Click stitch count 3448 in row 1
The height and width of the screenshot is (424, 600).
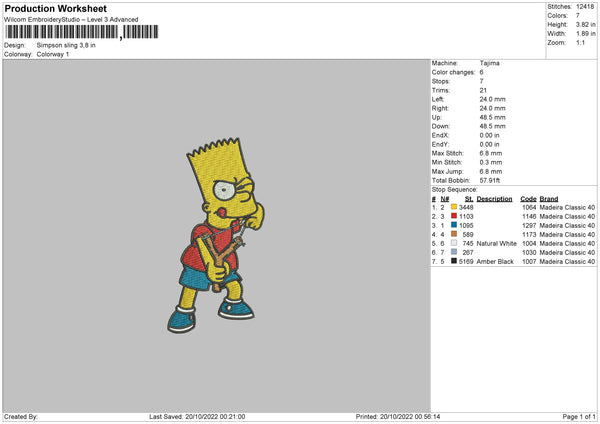click(x=466, y=207)
